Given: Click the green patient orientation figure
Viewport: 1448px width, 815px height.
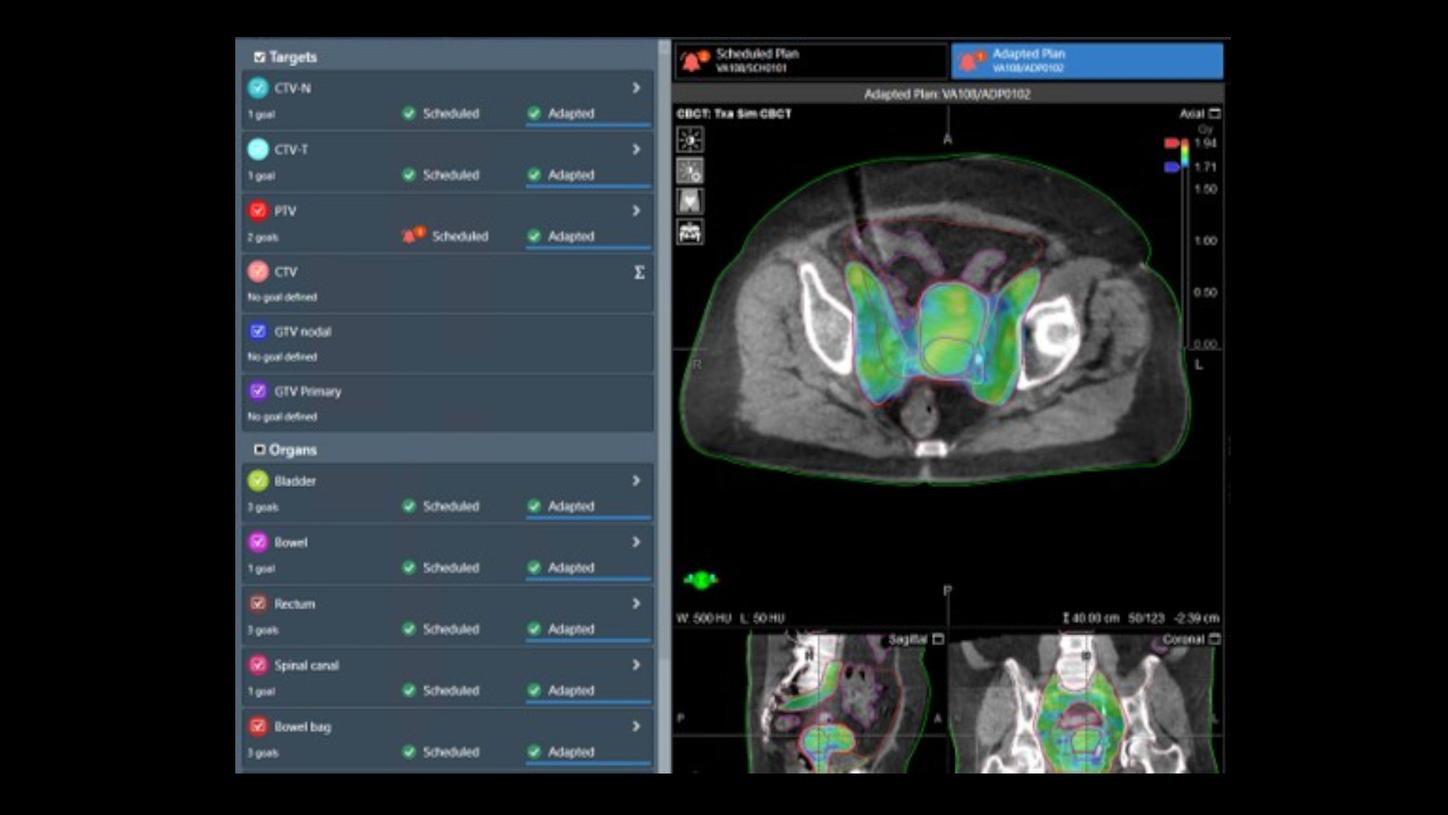Looking at the screenshot, I should pos(701,579).
